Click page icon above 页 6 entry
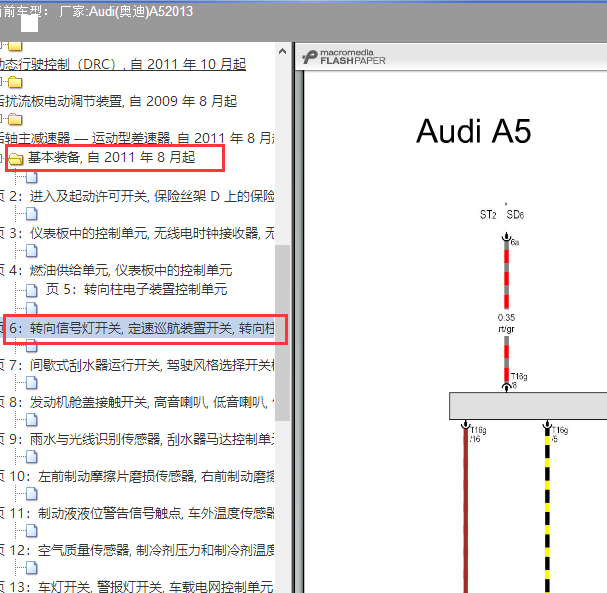The image size is (607, 593). tap(31, 308)
